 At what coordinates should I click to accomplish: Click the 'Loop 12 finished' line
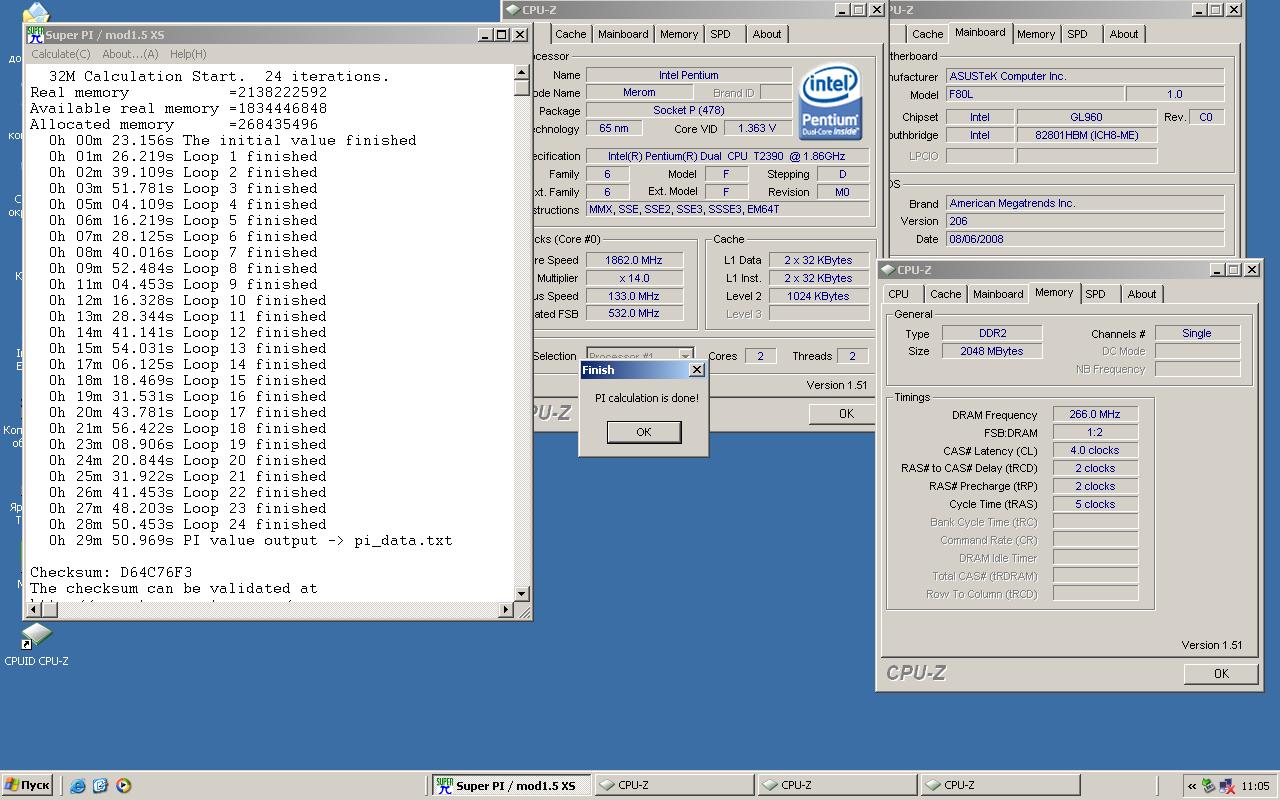189,332
